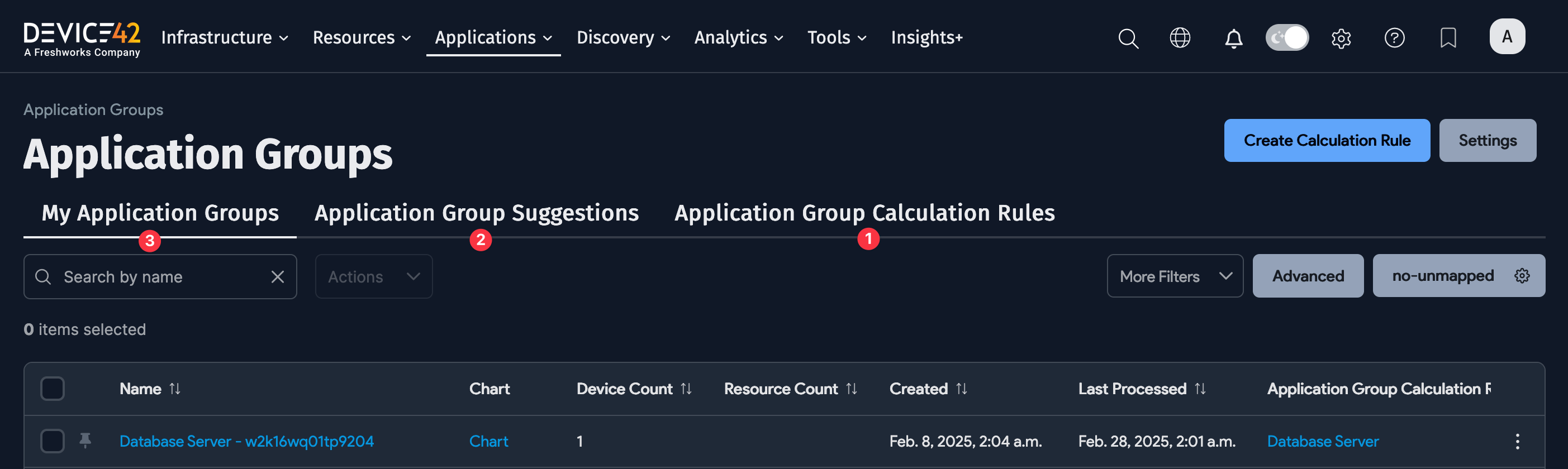Open the help question mark icon

(x=1394, y=38)
